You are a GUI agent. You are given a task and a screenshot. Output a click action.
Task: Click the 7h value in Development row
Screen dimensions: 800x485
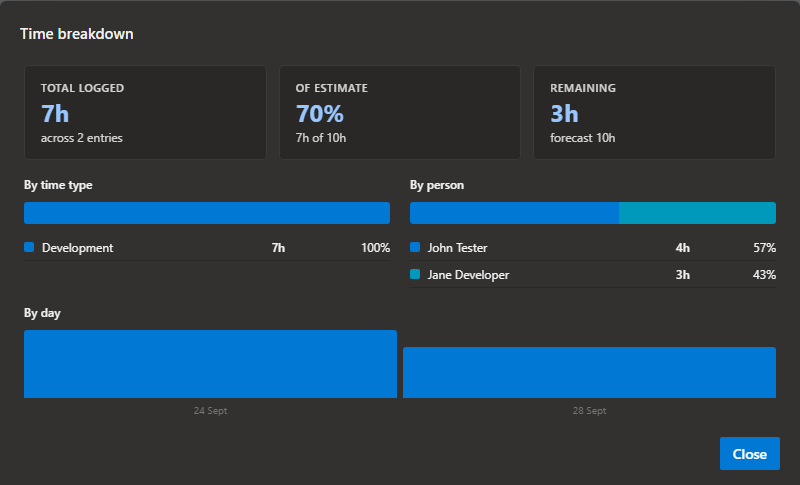278,248
